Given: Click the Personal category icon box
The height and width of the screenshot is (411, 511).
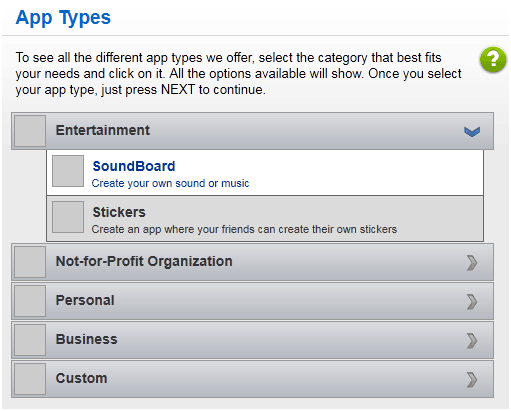Looking at the screenshot, I should (x=30, y=301).
